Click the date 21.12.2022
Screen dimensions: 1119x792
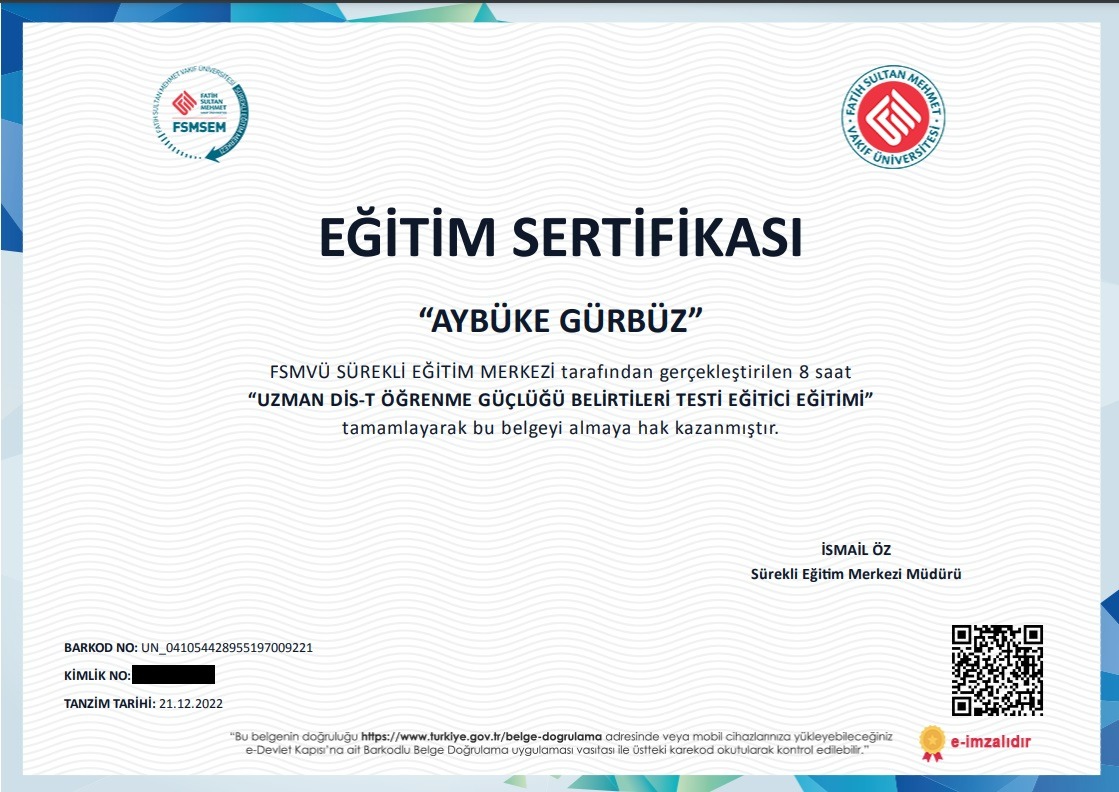click(191, 704)
